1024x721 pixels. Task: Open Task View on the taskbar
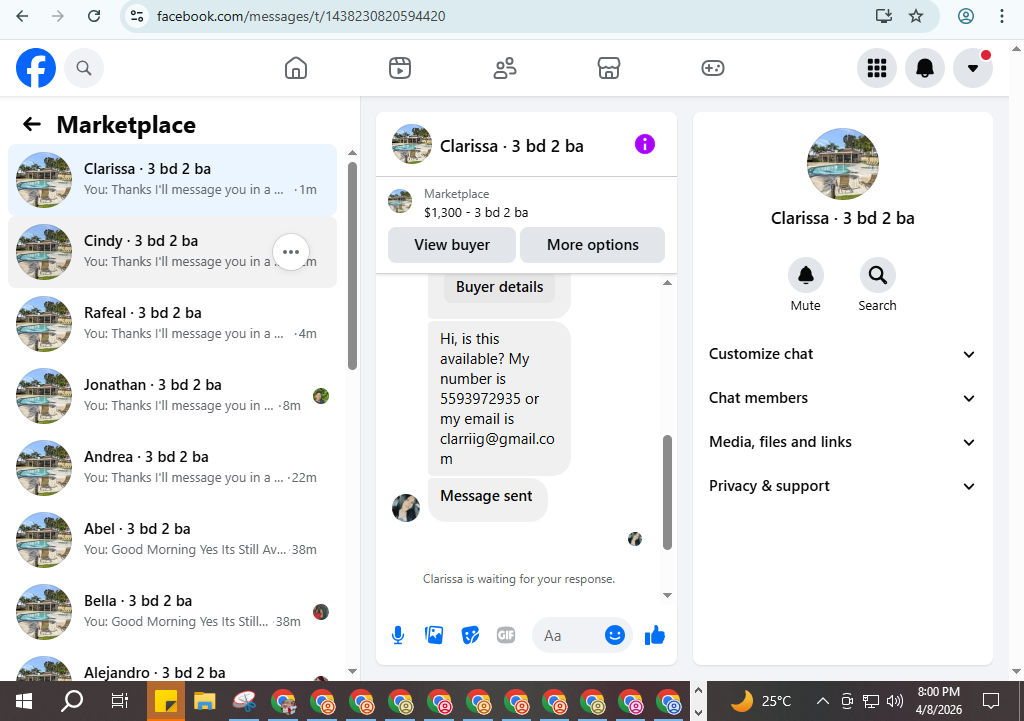coord(120,701)
